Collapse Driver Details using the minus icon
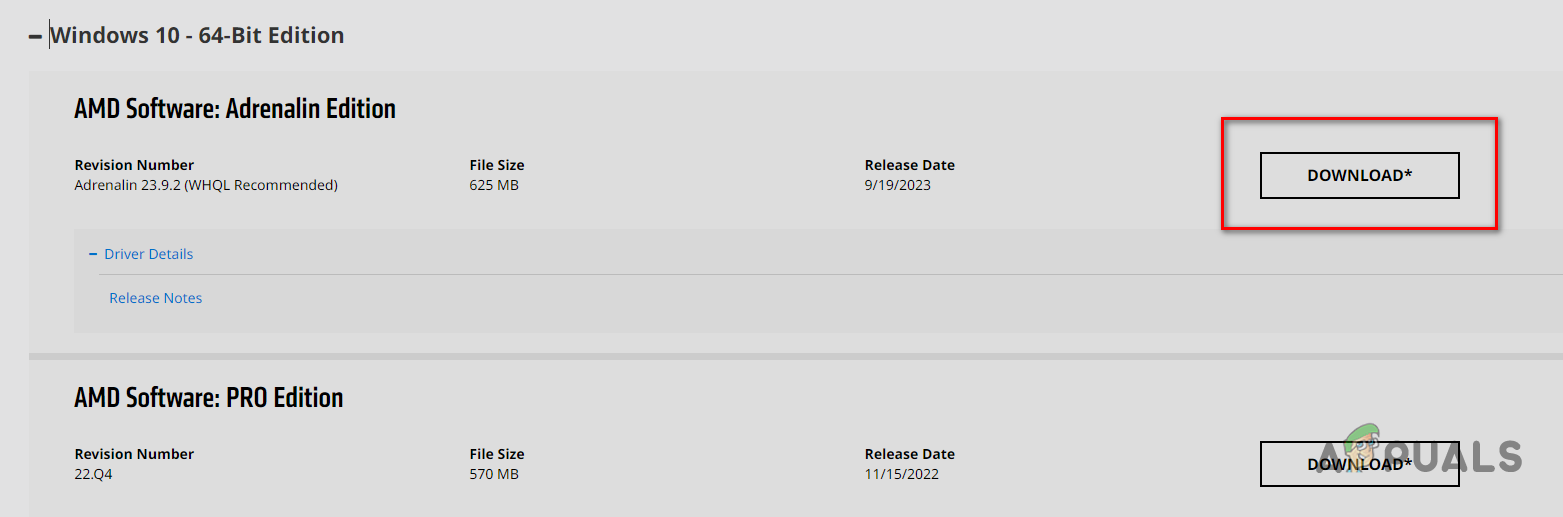 click(x=93, y=254)
